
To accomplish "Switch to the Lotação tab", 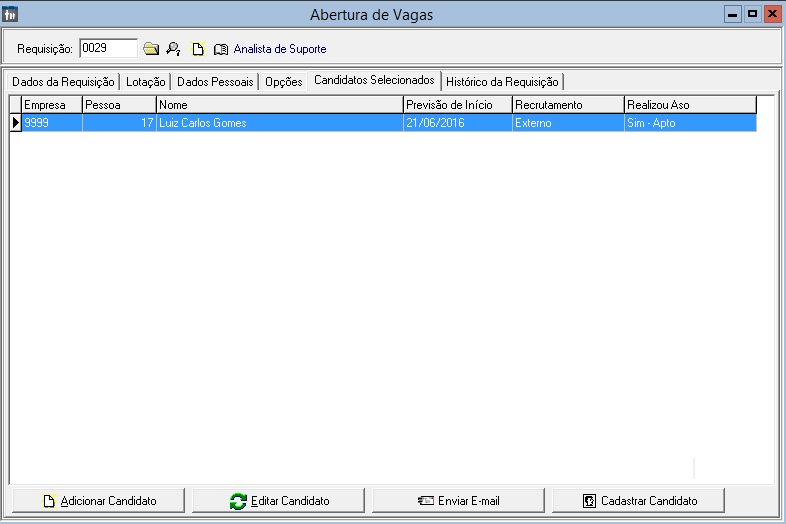I will point(146,82).
